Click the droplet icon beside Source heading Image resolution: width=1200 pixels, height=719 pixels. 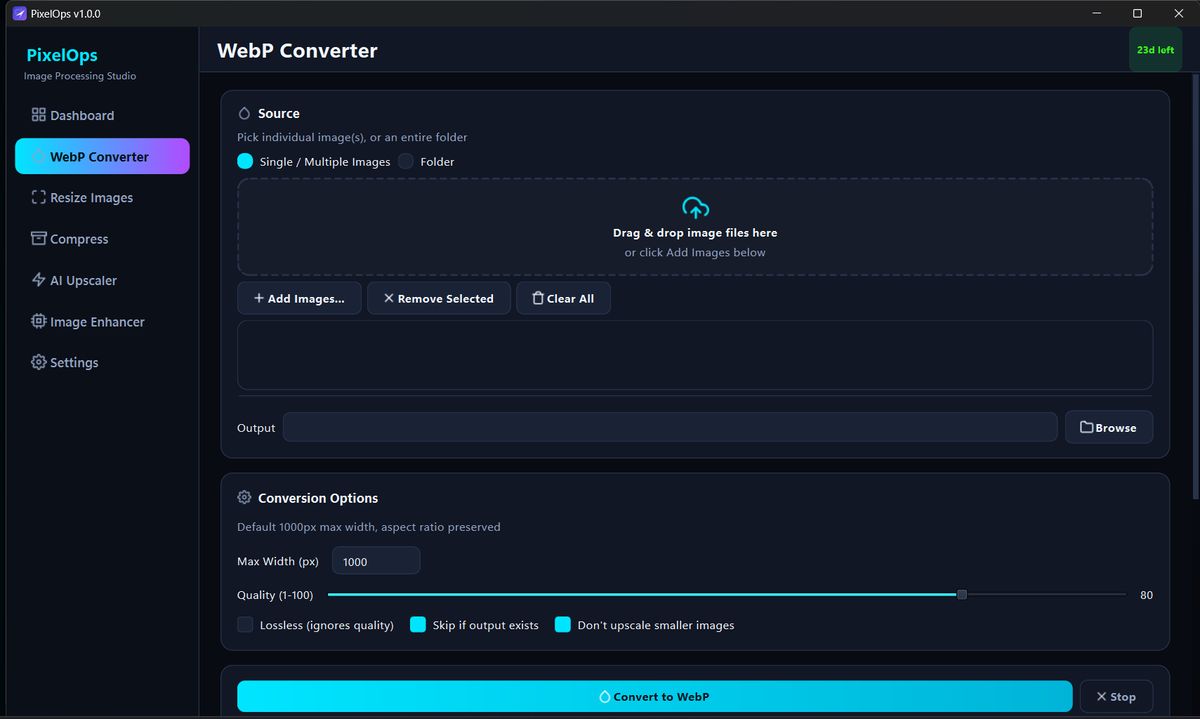coord(244,113)
